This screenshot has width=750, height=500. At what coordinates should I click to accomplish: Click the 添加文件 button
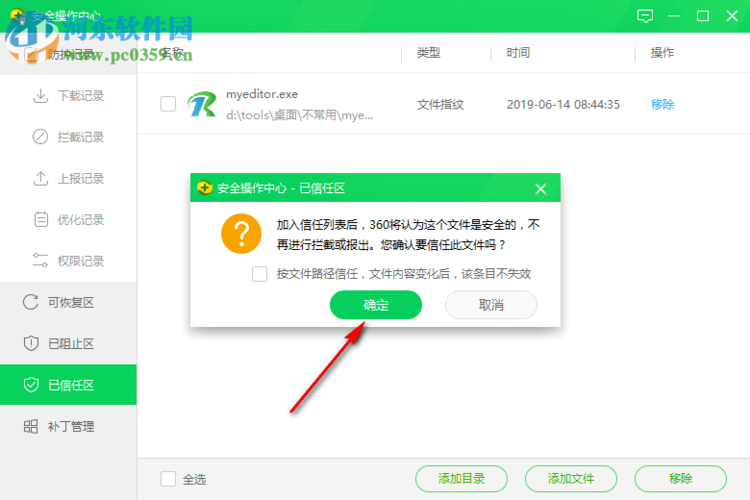(571, 478)
